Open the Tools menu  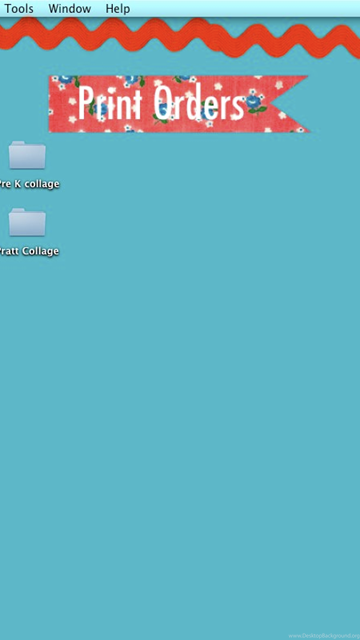(19, 9)
